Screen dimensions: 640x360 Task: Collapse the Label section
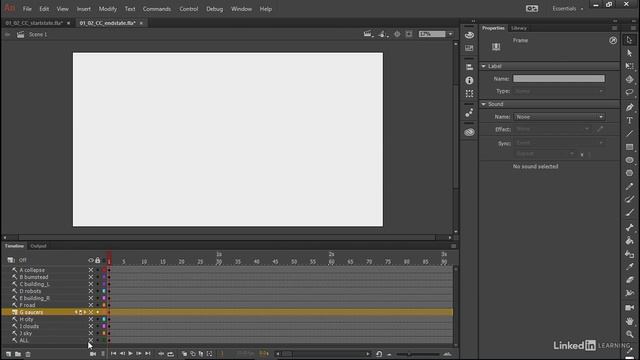tap(484, 66)
